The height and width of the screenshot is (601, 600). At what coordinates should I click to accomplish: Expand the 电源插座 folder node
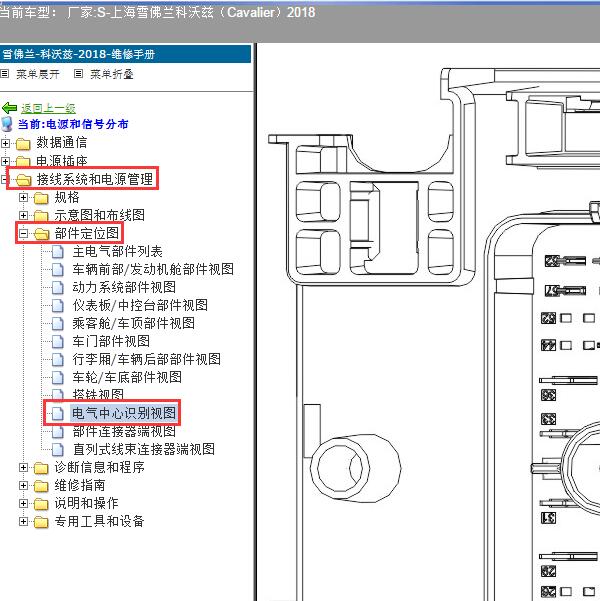5,161
